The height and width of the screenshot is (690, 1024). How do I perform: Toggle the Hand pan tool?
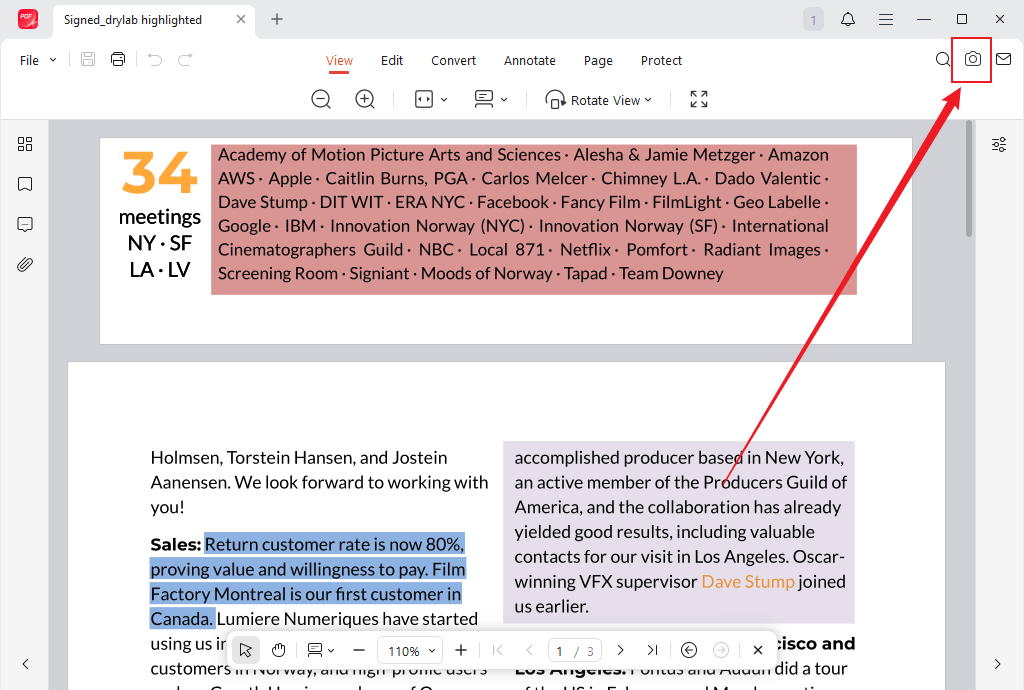click(x=278, y=650)
